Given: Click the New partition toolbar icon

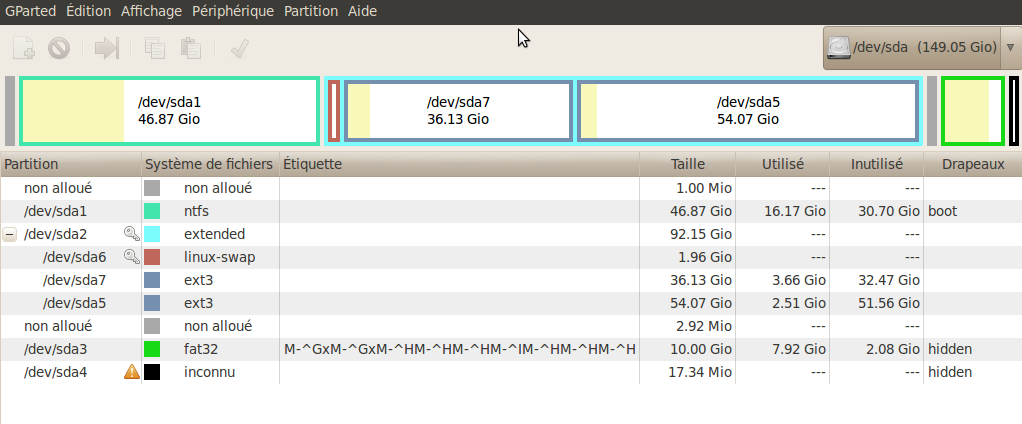Looking at the screenshot, I should 24,48.
